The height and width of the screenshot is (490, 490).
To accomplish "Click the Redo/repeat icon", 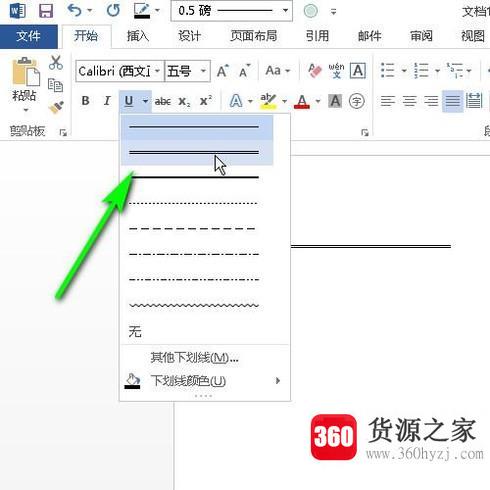I will coord(113,11).
